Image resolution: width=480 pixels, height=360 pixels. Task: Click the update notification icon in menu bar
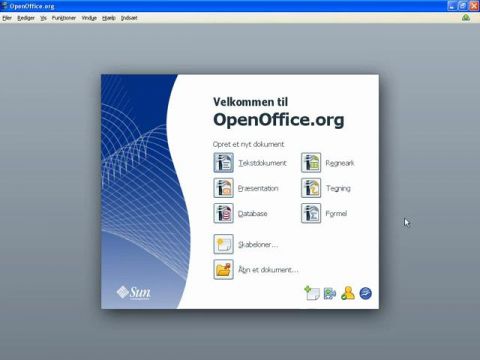466,18
